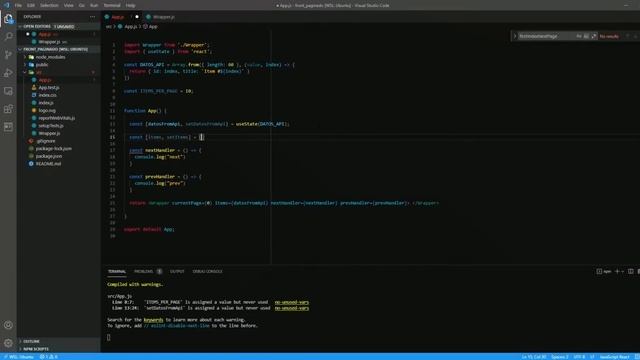The width and height of the screenshot is (640, 360).
Task: Select the Debug Console panel tab
Action: 207,271
